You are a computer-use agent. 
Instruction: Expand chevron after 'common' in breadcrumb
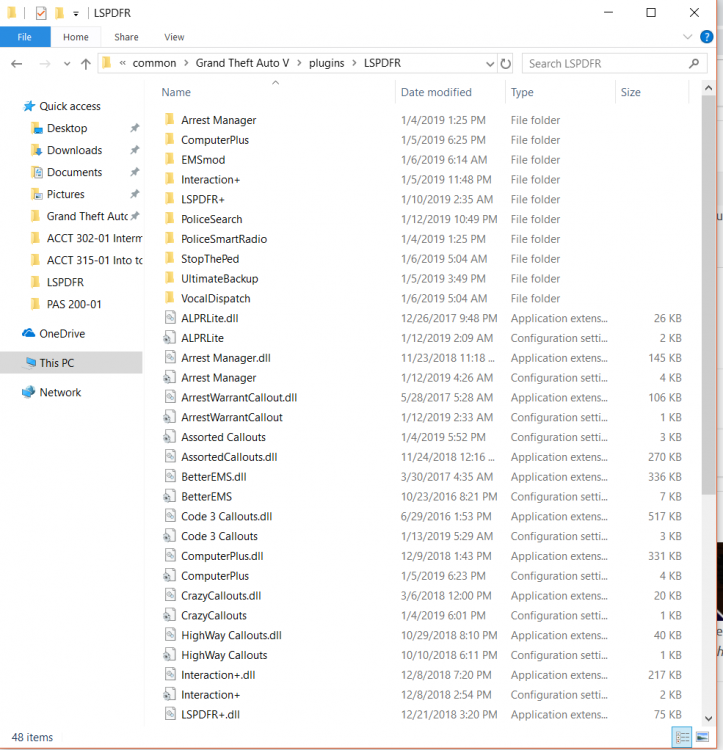pyautogui.click(x=186, y=63)
